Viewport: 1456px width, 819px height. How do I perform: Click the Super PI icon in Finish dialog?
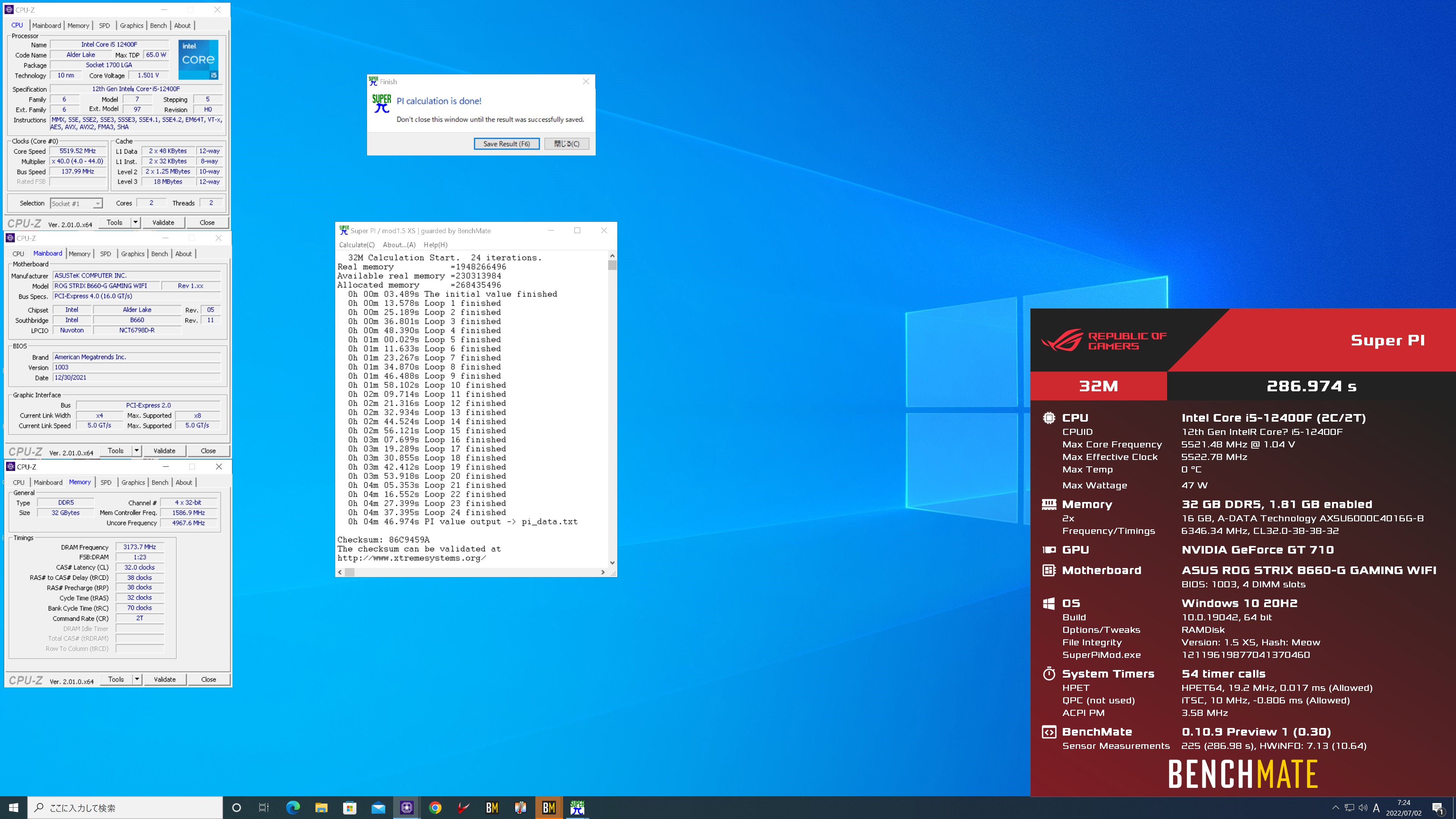tap(381, 103)
